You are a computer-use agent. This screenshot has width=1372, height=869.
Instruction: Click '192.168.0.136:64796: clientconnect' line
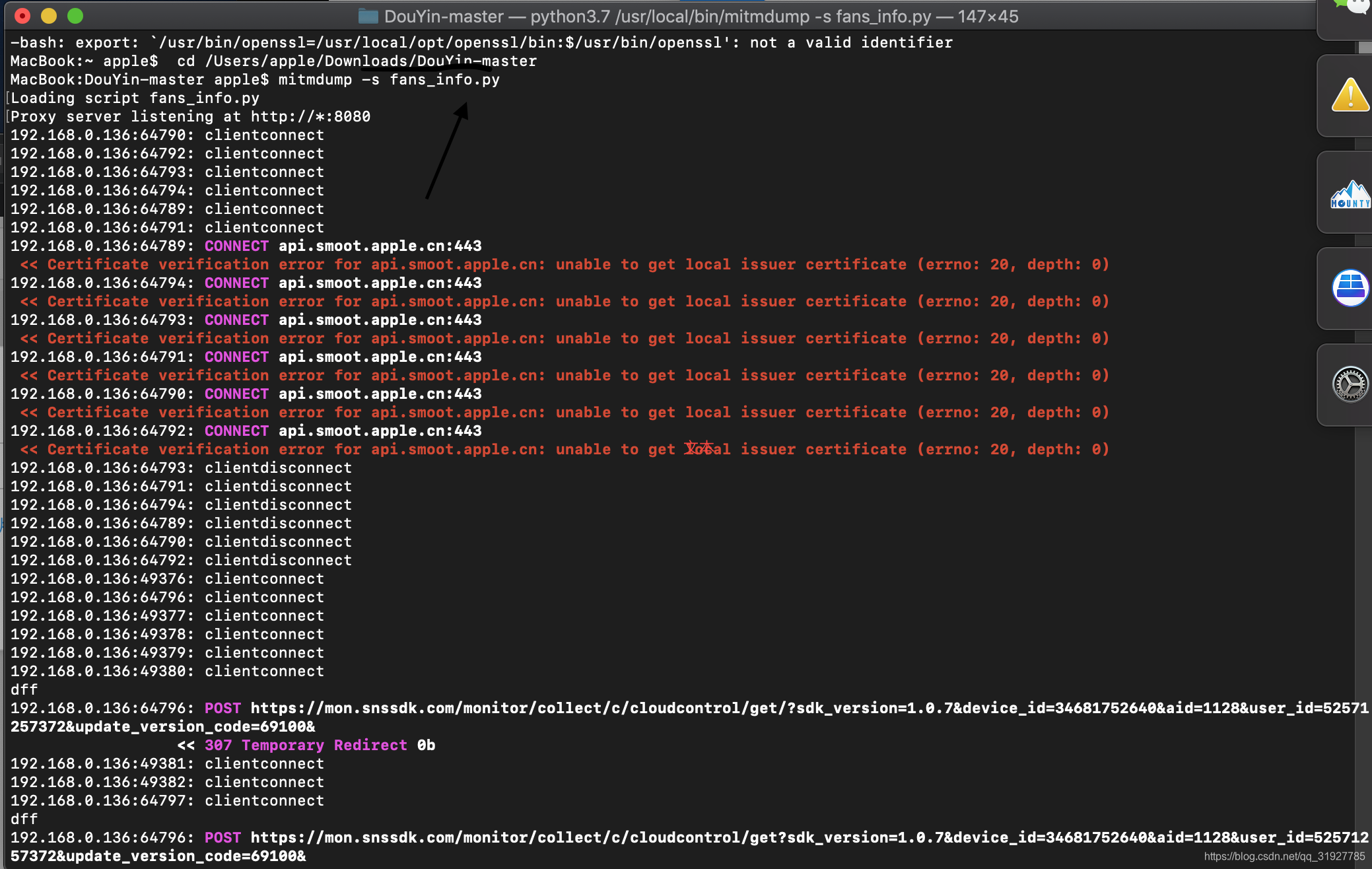(167, 597)
